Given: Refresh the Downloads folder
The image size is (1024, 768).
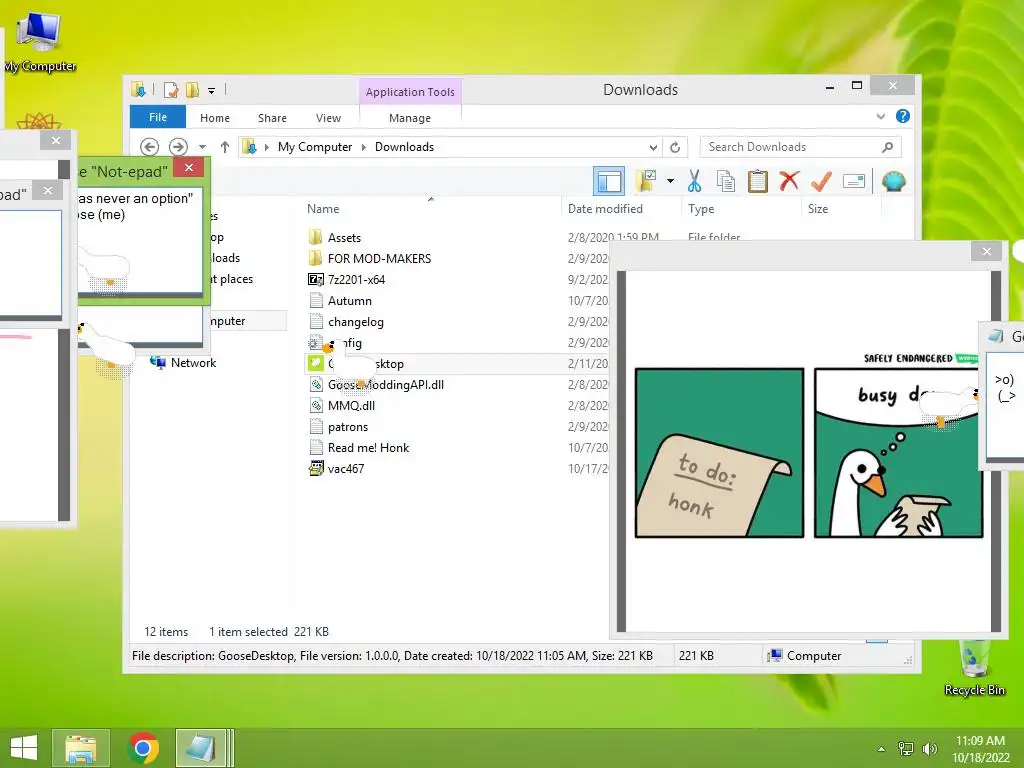Looking at the screenshot, I should pos(675,147).
